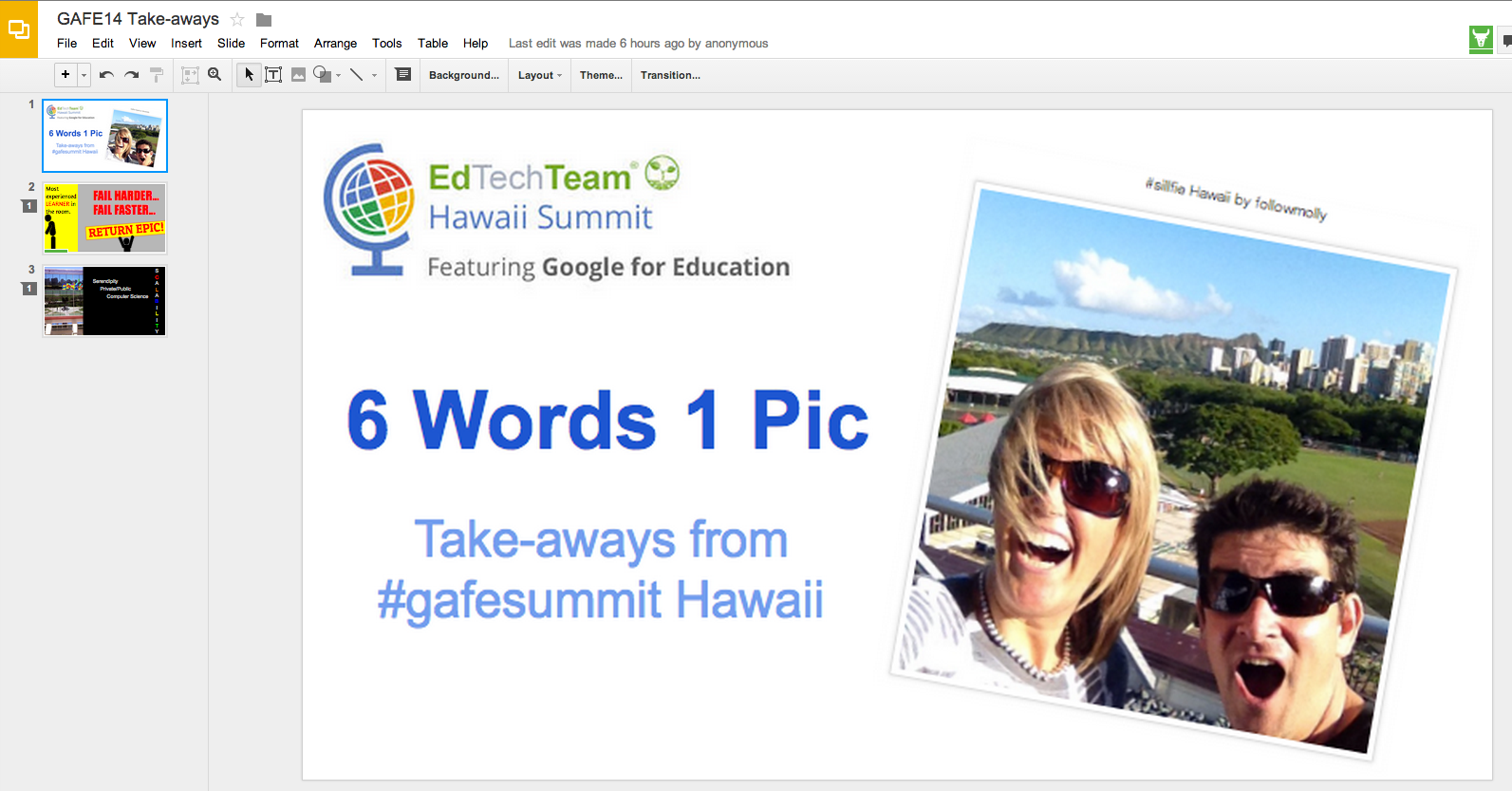Select the Paint format tool
This screenshot has height=791, width=1512.
coord(157,75)
